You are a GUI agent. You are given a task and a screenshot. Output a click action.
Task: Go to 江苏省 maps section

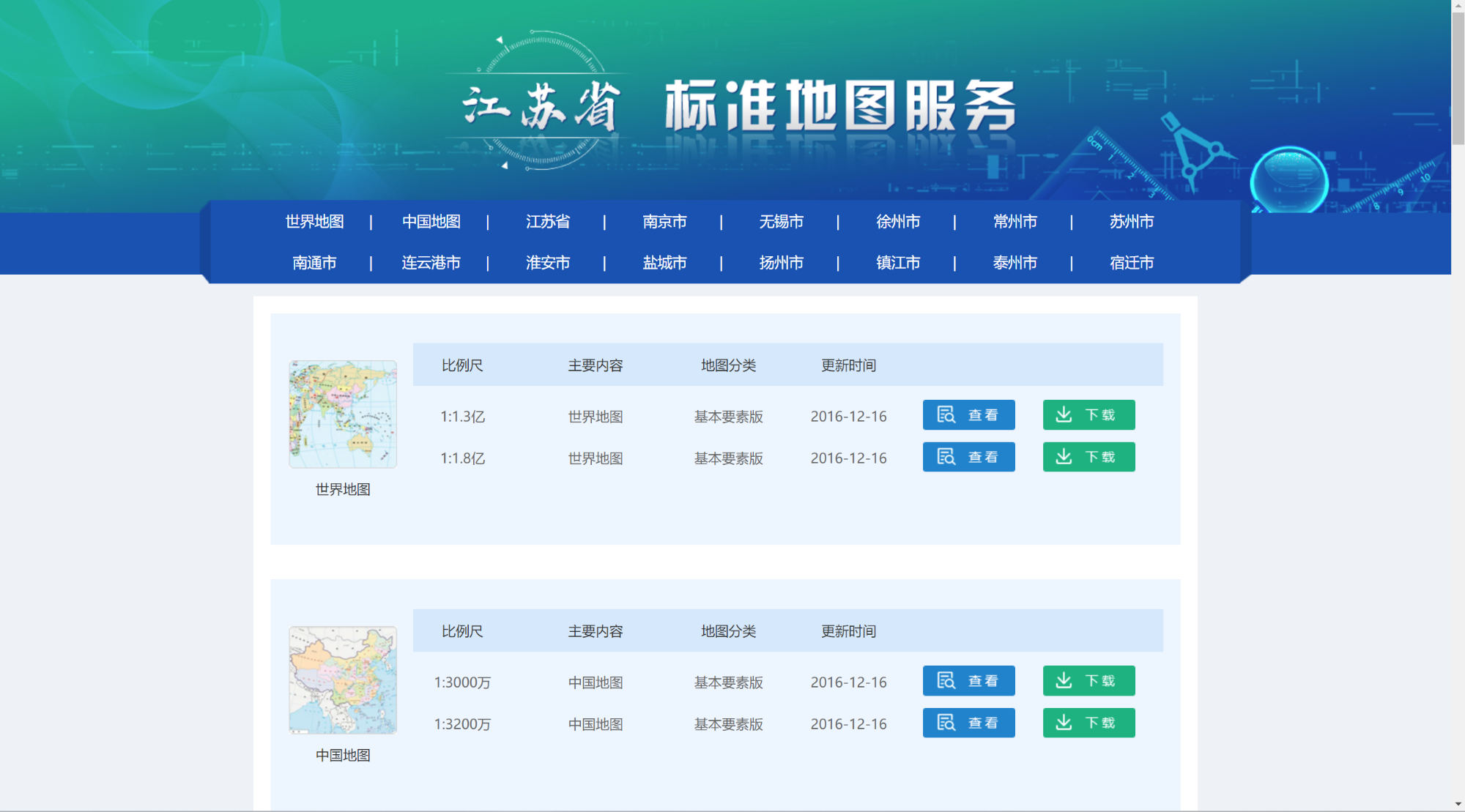click(547, 221)
